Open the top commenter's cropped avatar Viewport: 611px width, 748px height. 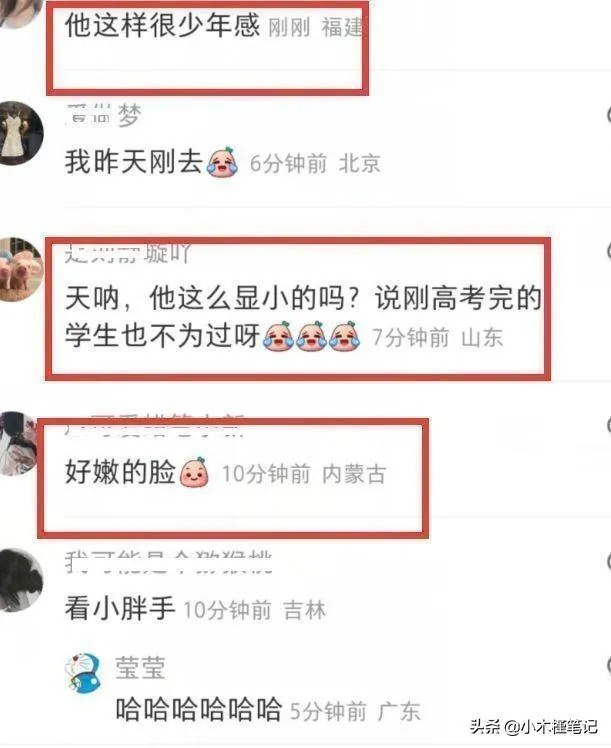15,11
